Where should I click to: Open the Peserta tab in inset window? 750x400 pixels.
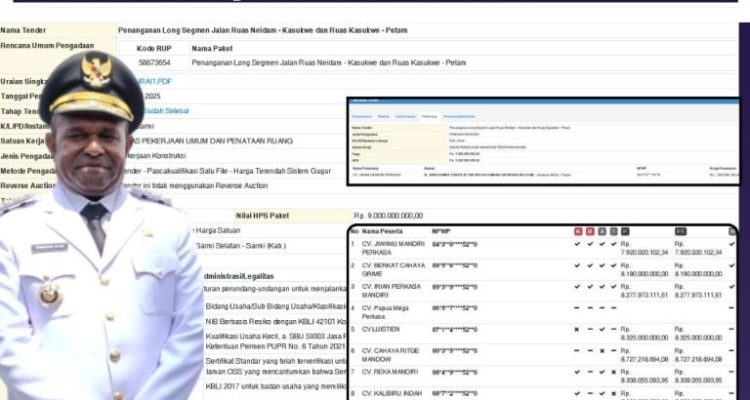point(383,116)
